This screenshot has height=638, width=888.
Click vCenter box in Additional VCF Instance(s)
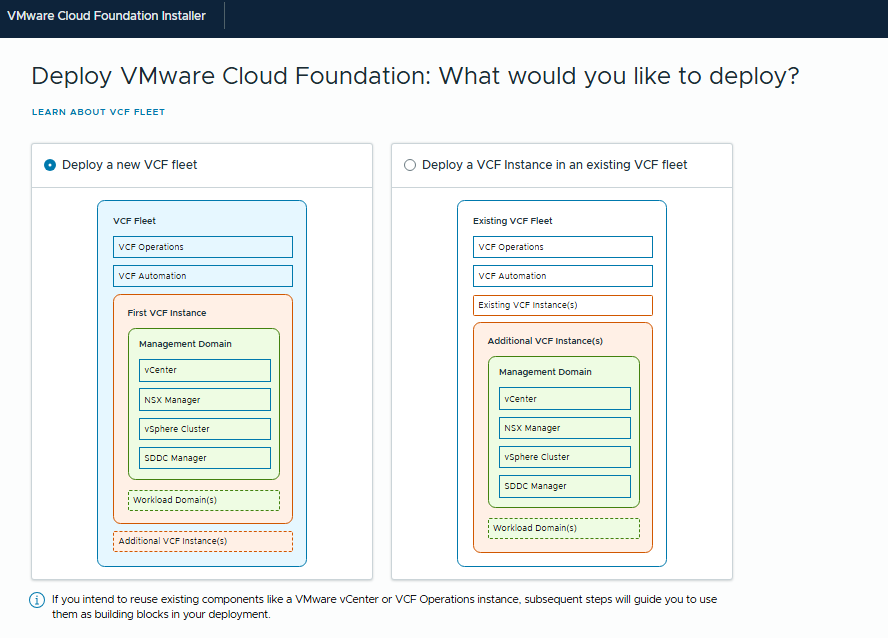[565, 399]
